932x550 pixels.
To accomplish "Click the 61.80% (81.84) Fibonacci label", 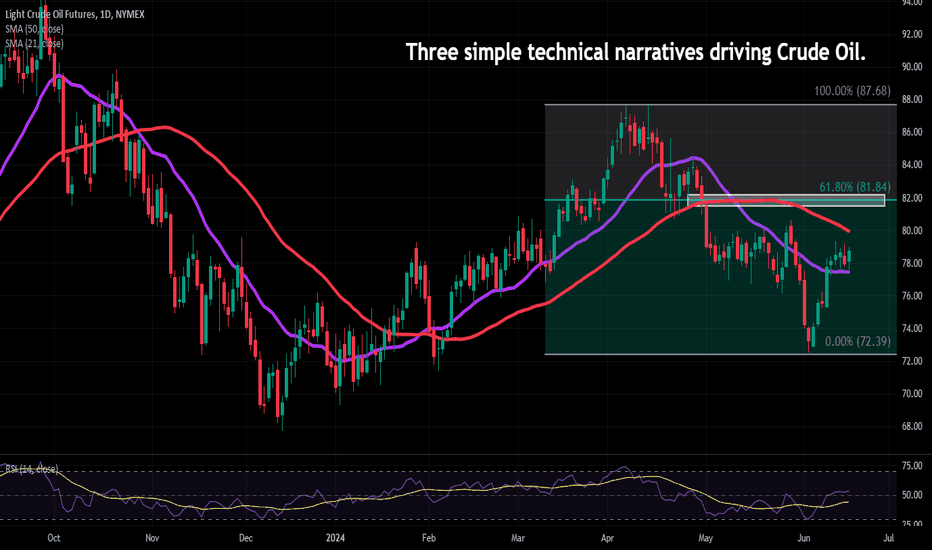I will click(855, 187).
